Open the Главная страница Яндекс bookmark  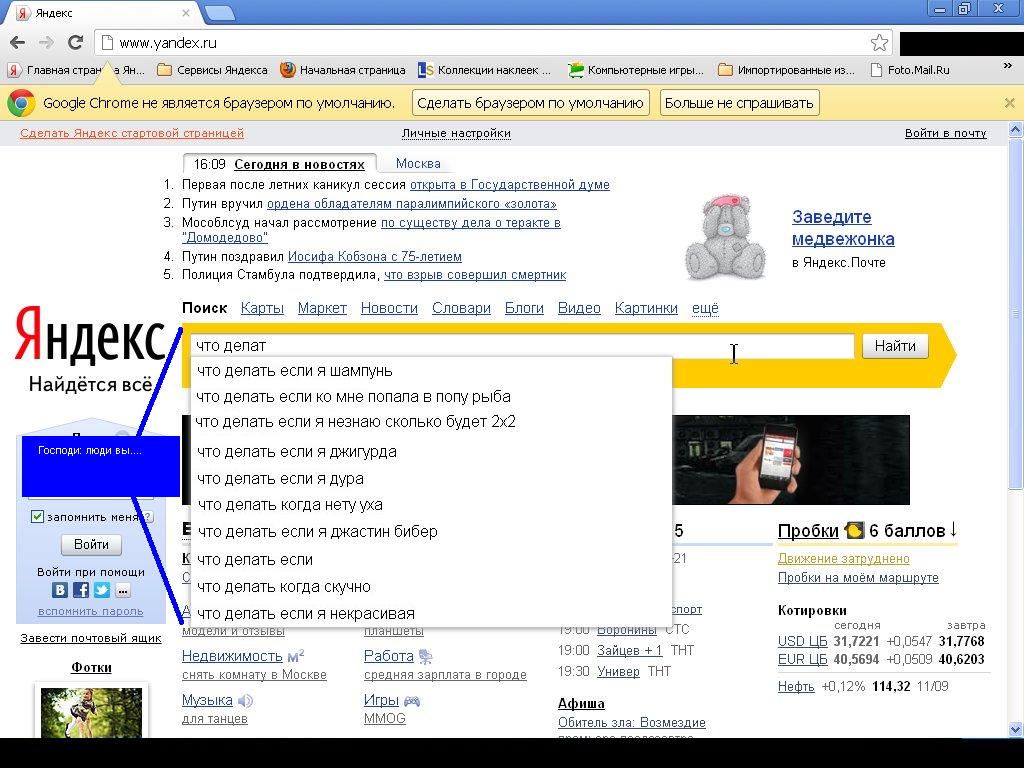pyautogui.click(x=76, y=70)
